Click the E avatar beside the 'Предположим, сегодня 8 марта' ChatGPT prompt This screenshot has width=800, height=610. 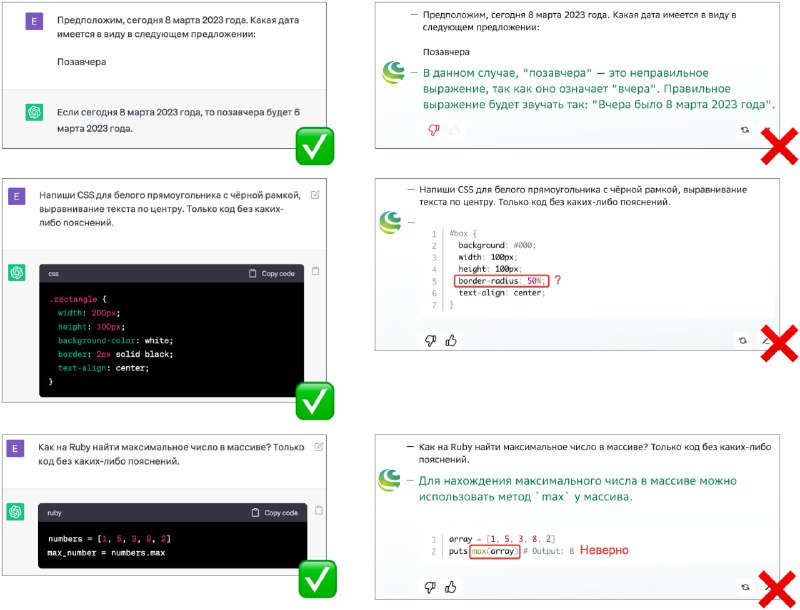click(x=34, y=21)
